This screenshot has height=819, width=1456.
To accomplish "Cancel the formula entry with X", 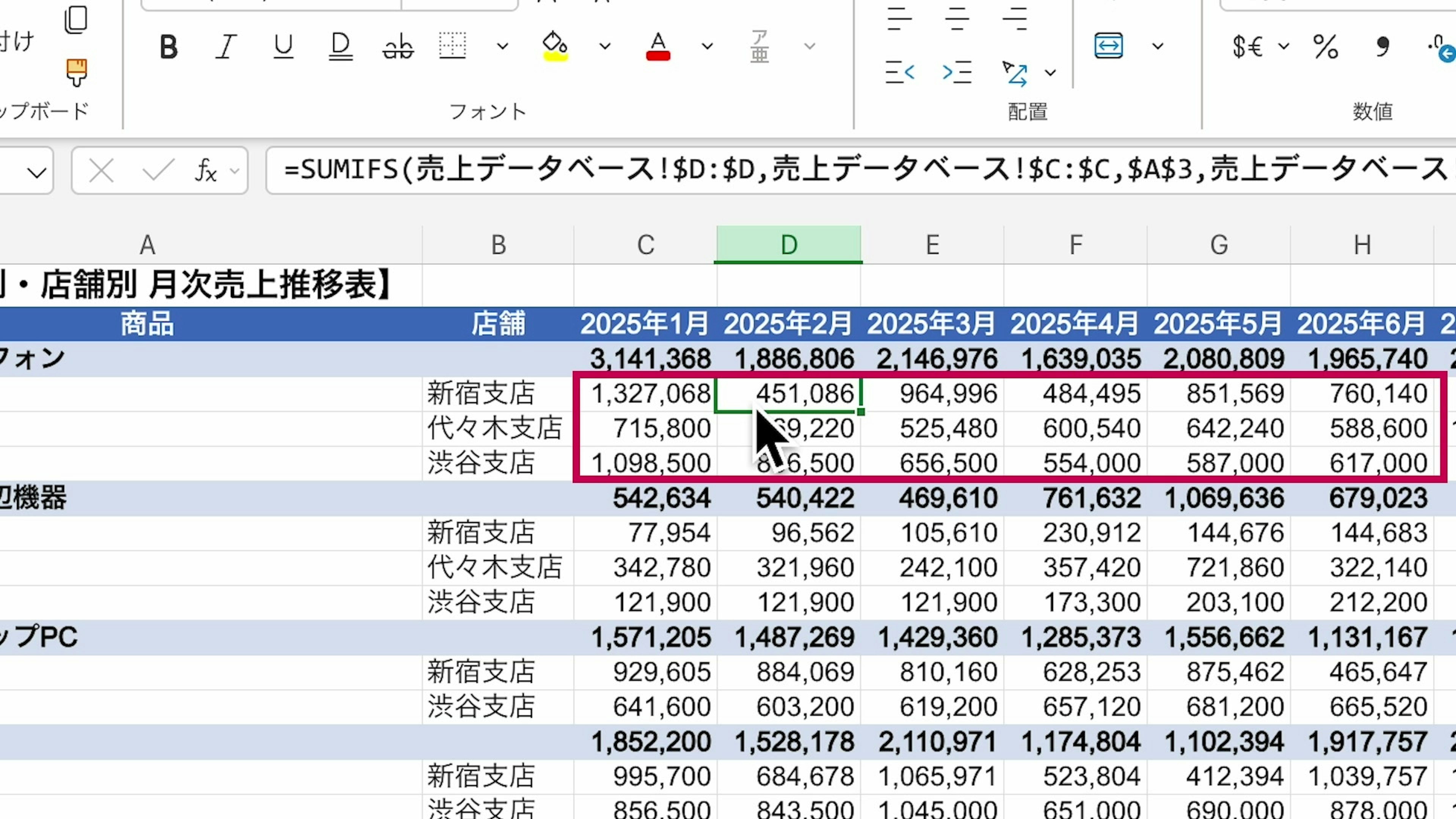I will 102,170.
